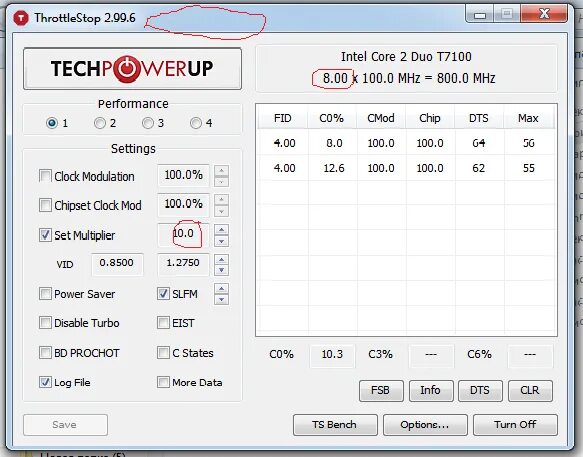
Task: Raise Set Multiplier with up arrow
Action: [222, 229]
